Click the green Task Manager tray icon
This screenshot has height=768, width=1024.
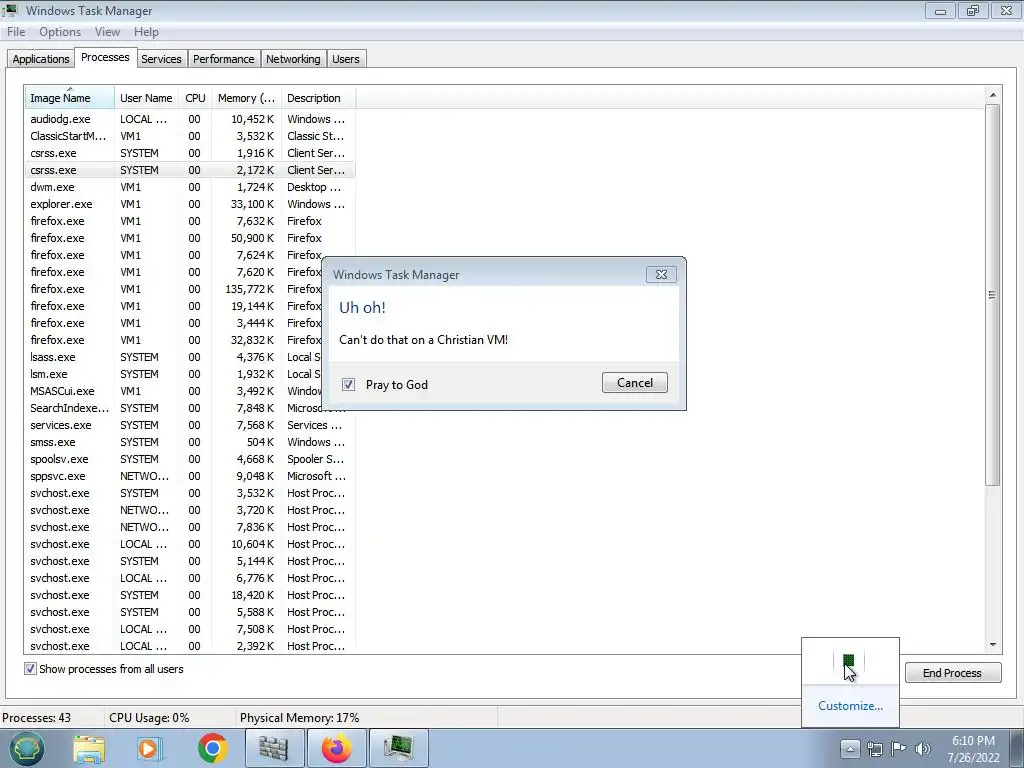848,662
